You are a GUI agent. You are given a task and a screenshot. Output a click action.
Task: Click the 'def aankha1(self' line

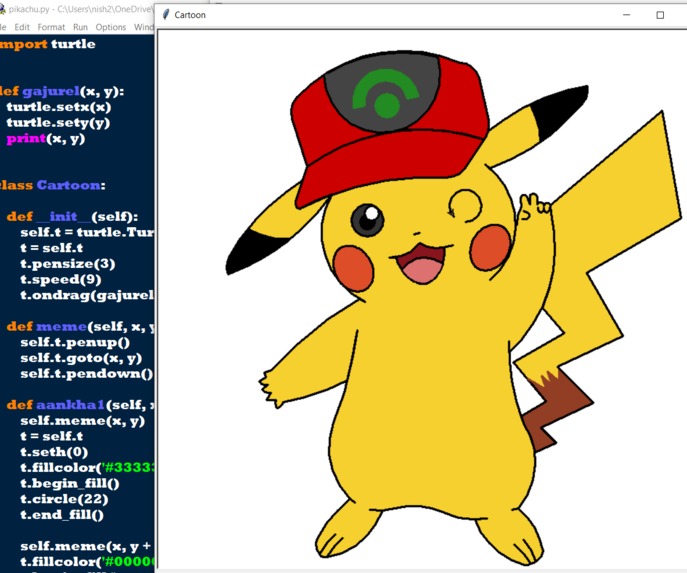pyautogui.click(x=80, y=405)
